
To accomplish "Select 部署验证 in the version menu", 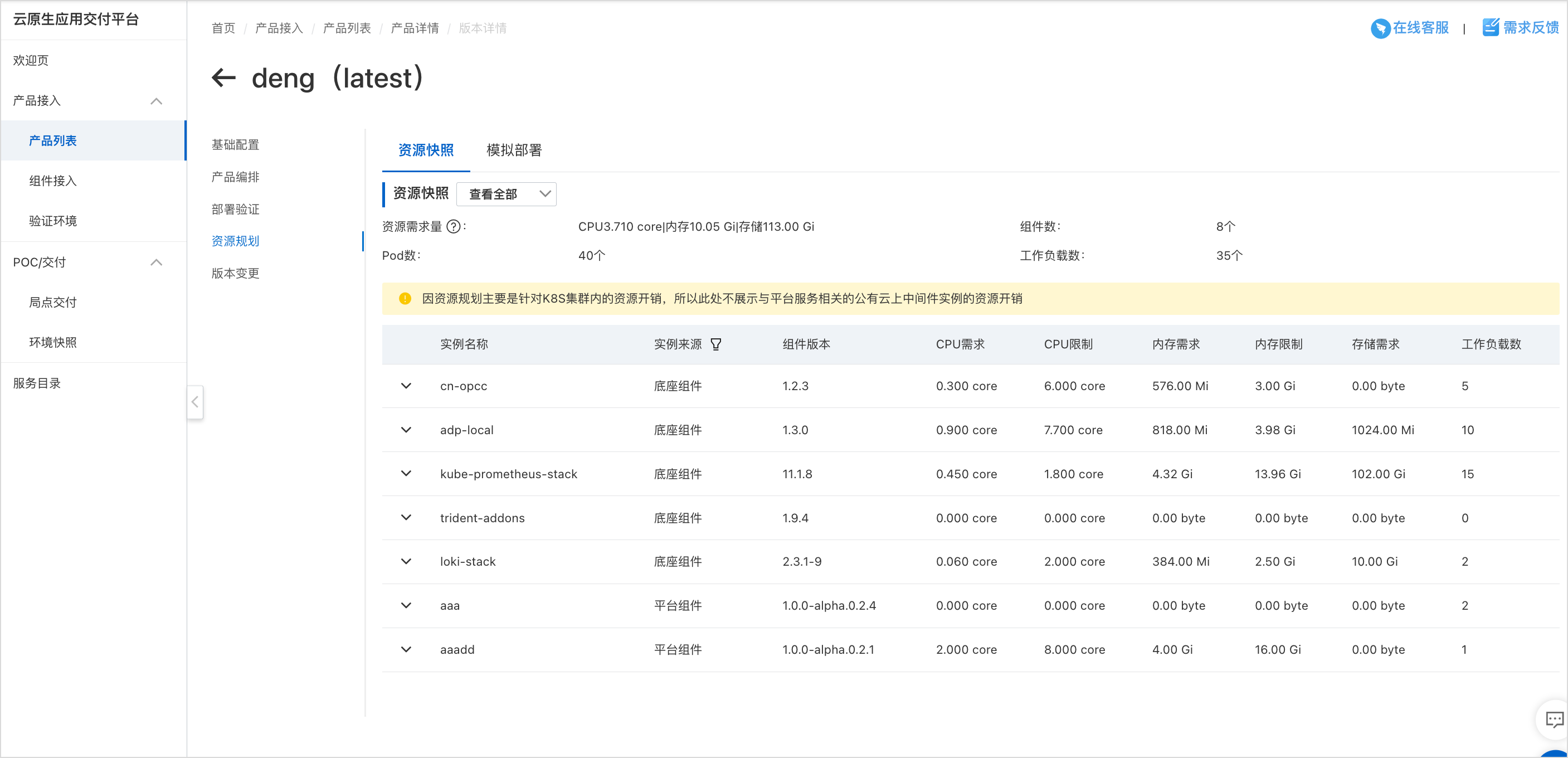I will click(x=236, y=210).
